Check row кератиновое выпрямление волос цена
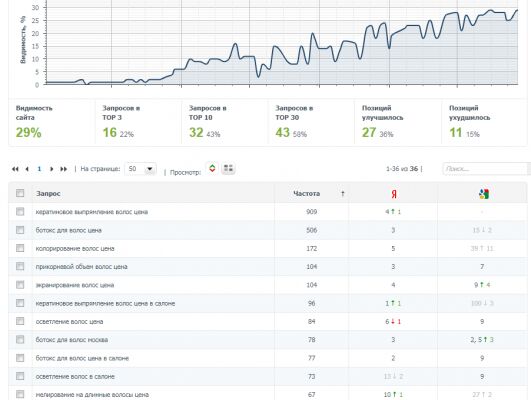Screen dimensions: 531x400 20,212
